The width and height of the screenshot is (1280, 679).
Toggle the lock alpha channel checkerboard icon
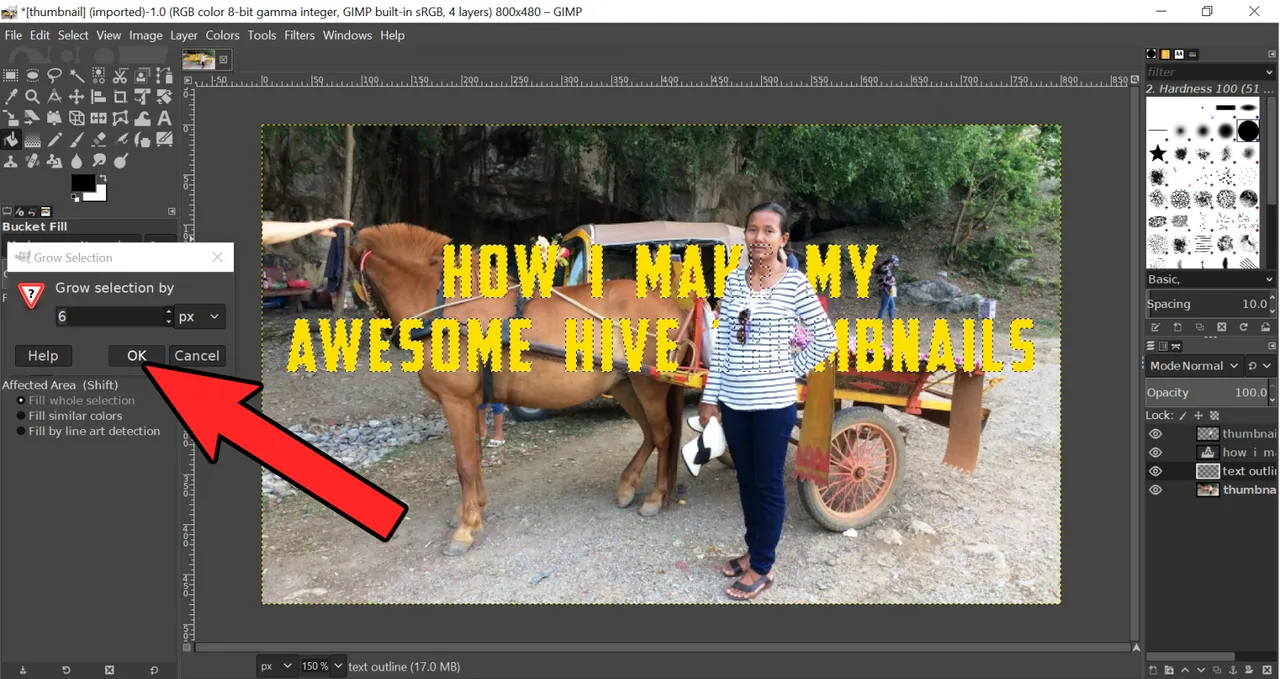click(x=1214, y=416)
